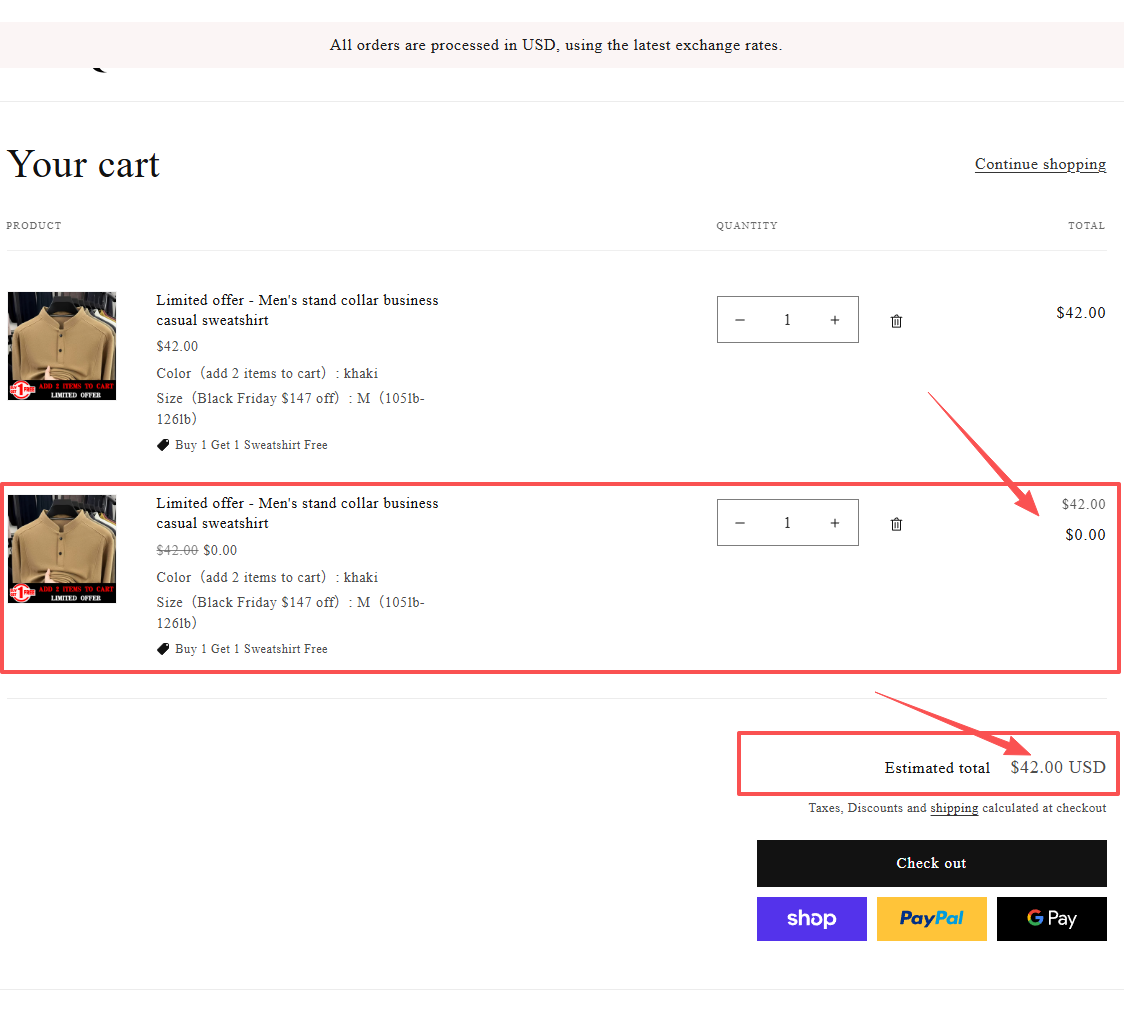Viewport: 1124px width, 1022px height.
Task: Click the first item's Color khaki line
Action: tap(267, 373)
